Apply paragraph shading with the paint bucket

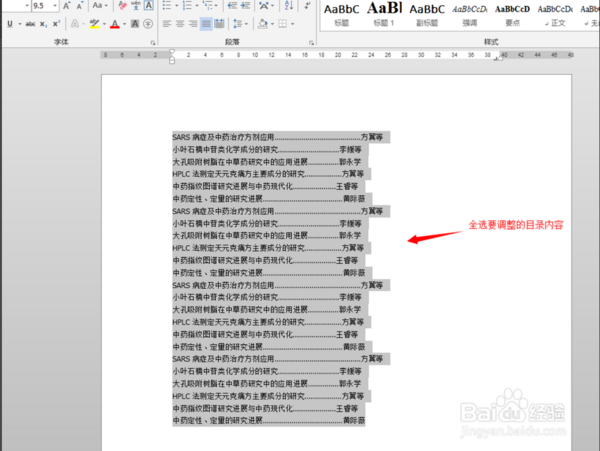coord(262,24)
